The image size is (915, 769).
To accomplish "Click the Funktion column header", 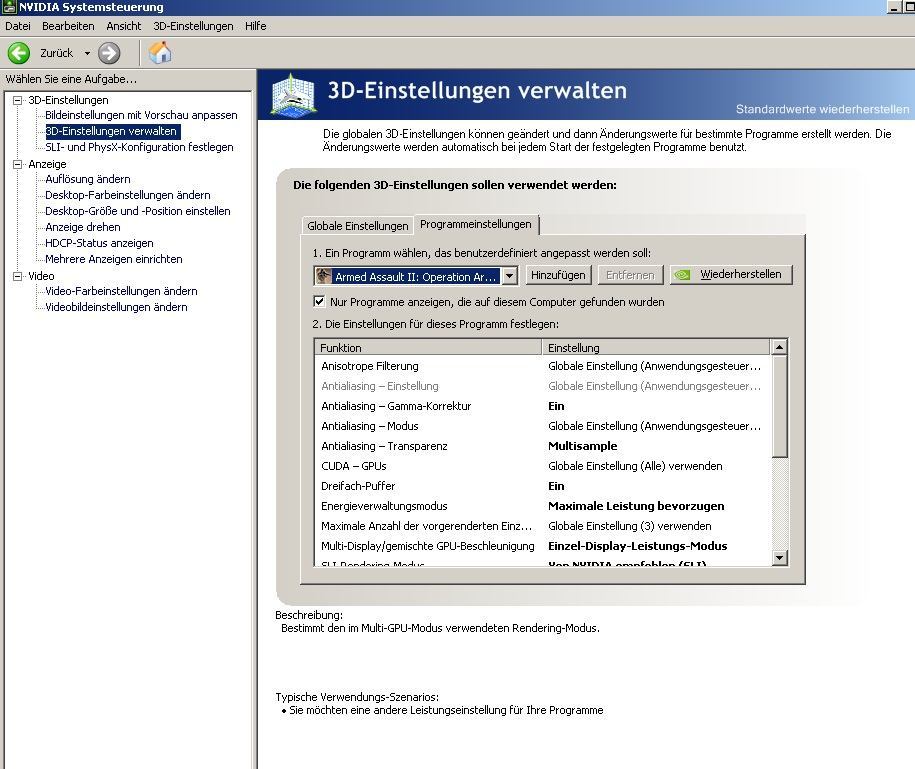I will click(x=428, y=348).
